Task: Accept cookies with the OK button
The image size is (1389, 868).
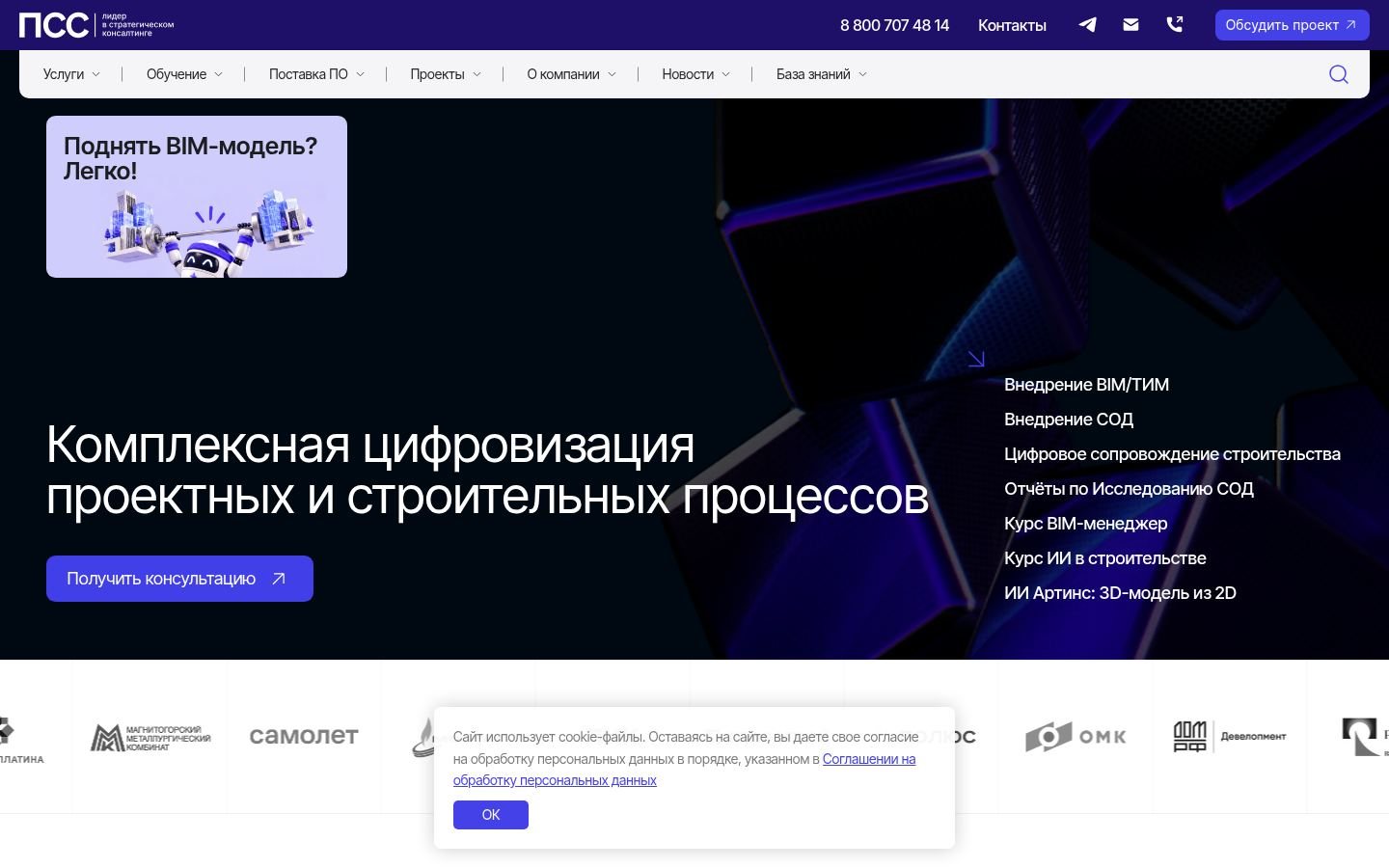Action: point(491,815)
